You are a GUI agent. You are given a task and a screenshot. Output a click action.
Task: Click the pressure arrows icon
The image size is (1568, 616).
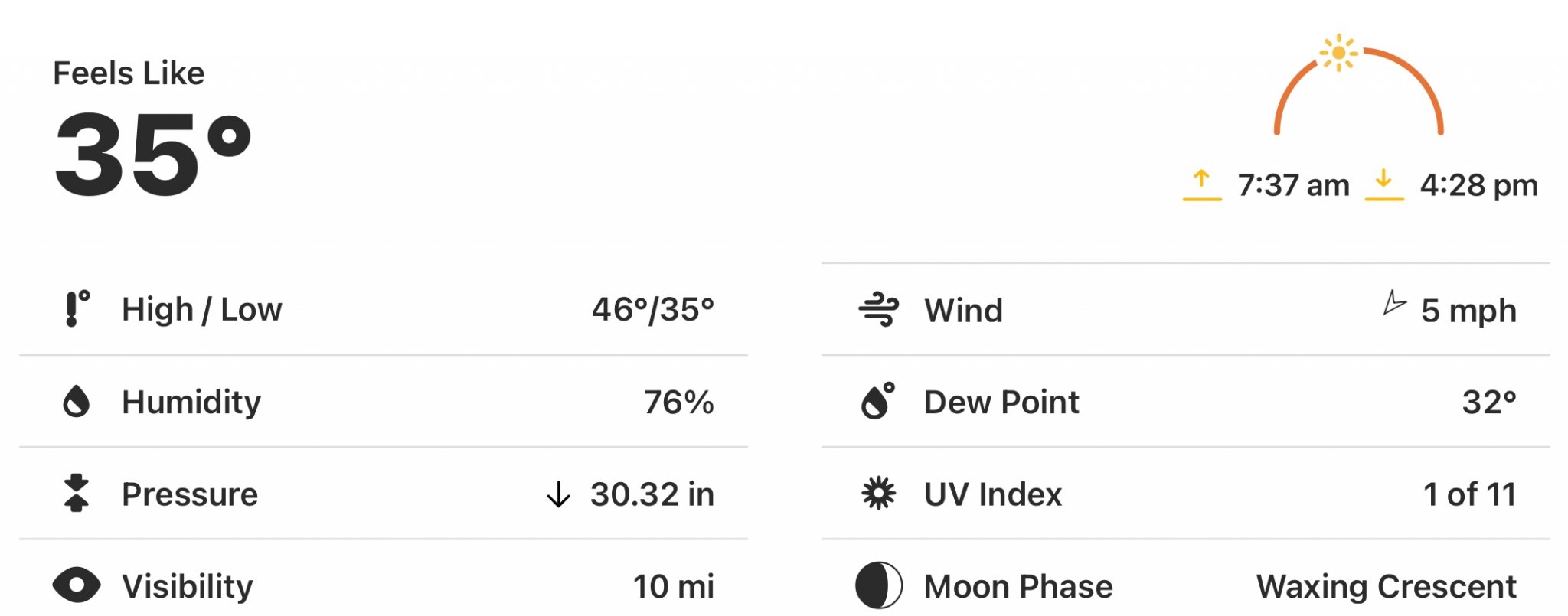point(76,493)
